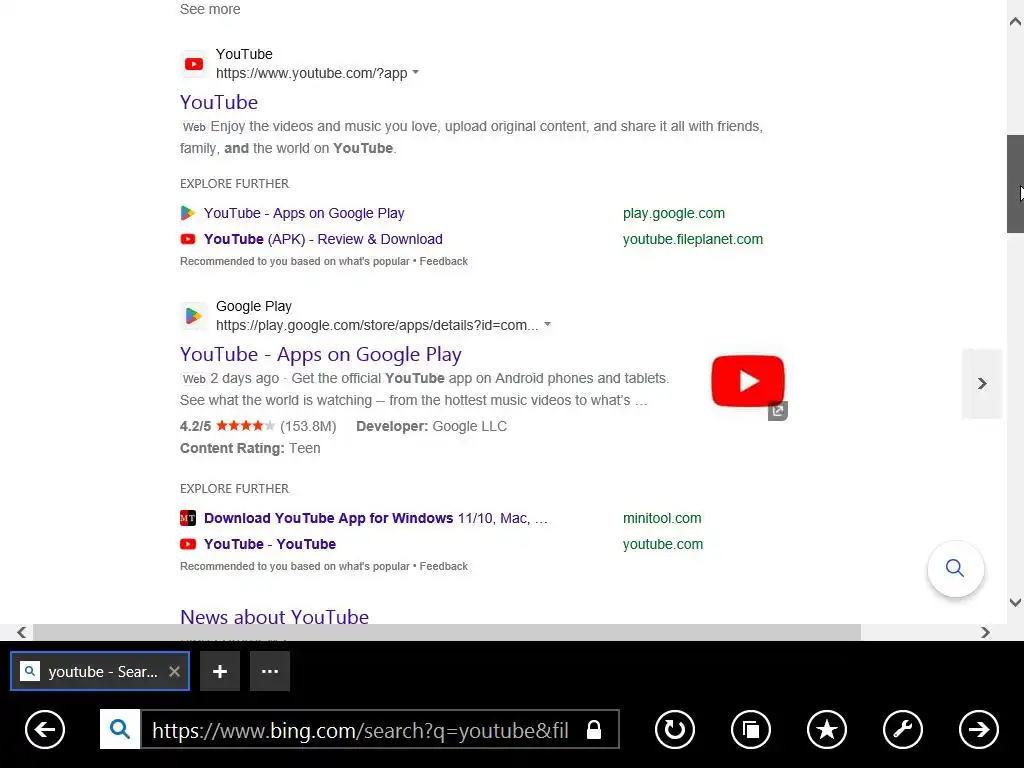
Task: Click Content Rating: Teen text
Action: click(x=250, y=449)
